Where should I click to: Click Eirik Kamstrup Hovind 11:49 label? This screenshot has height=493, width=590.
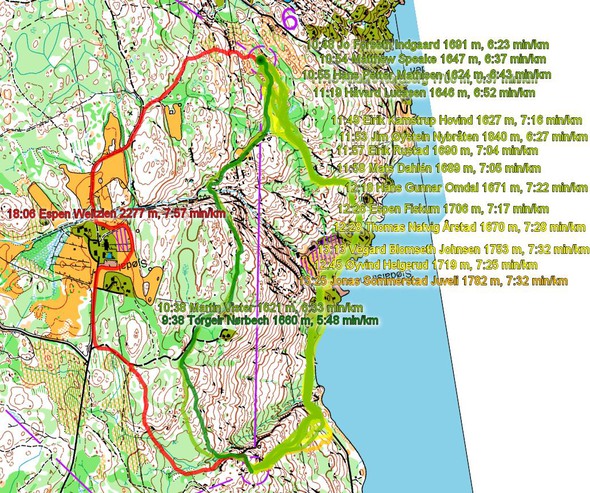pos(457,120)
